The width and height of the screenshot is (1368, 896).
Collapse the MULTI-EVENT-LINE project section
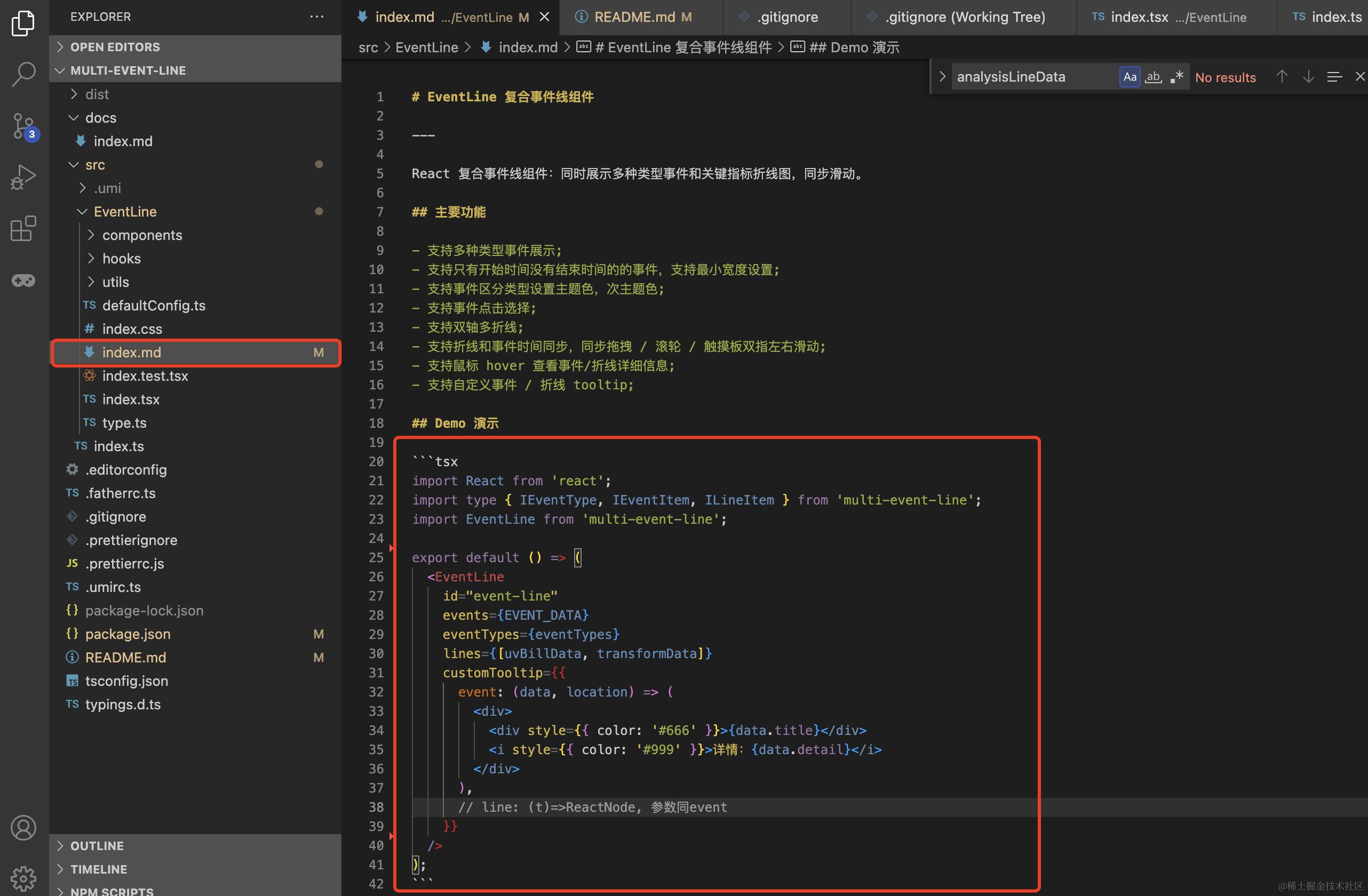[x=195, y=70]
